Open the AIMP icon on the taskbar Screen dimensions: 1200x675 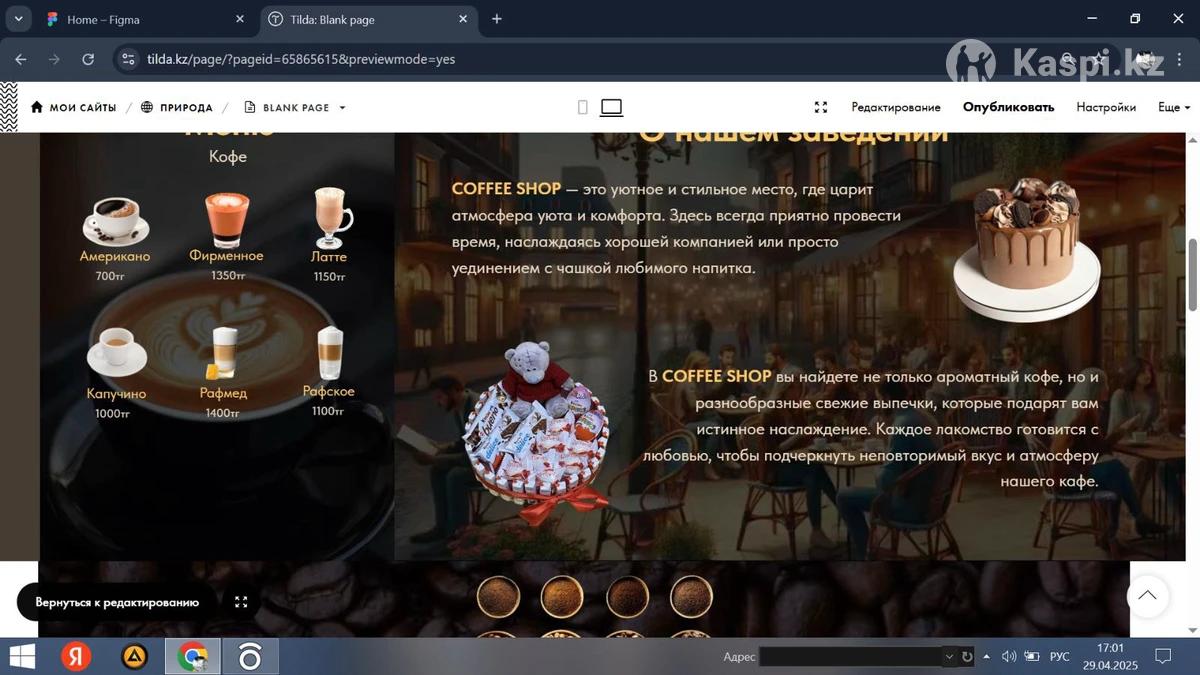(134, 656)
